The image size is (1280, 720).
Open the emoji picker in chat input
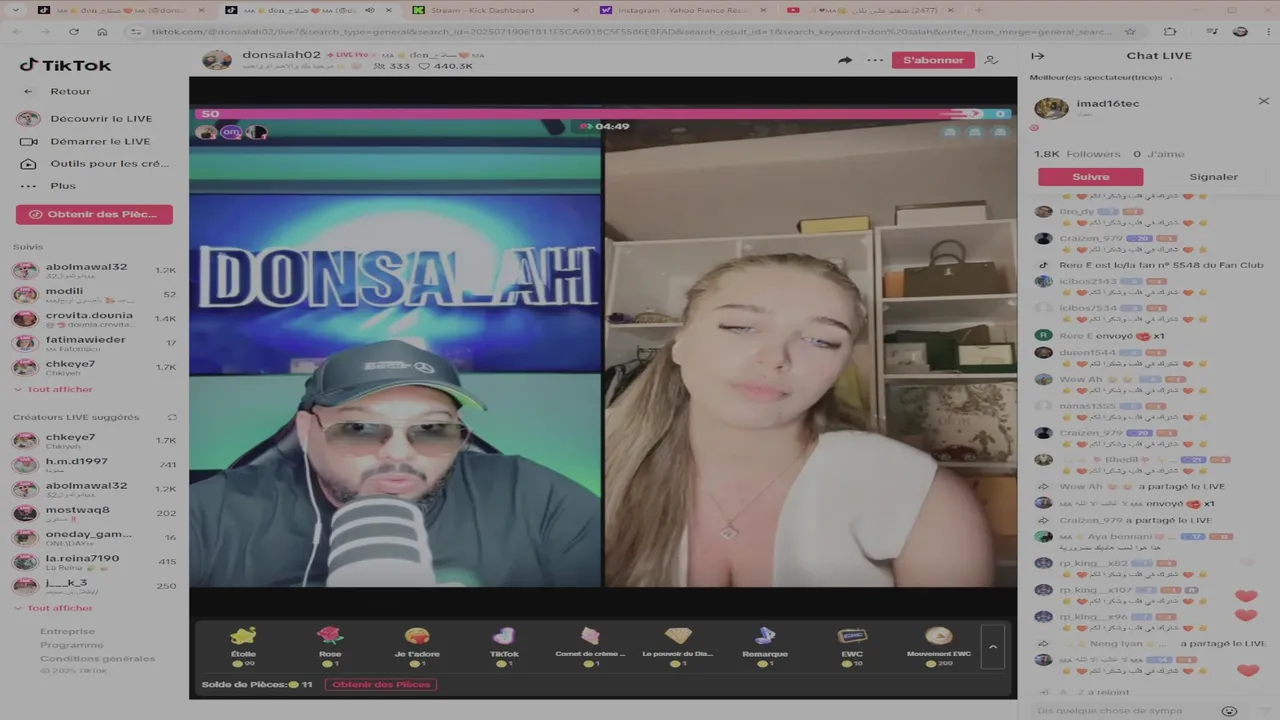[x=1230, y=711]
